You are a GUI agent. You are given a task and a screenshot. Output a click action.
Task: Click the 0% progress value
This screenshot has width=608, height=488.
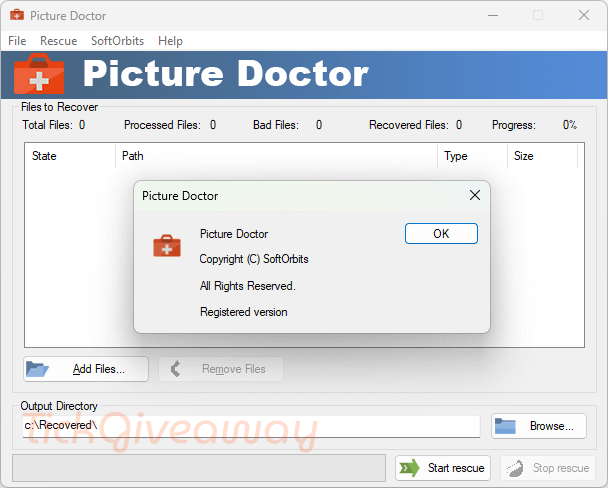click(570, 125)
